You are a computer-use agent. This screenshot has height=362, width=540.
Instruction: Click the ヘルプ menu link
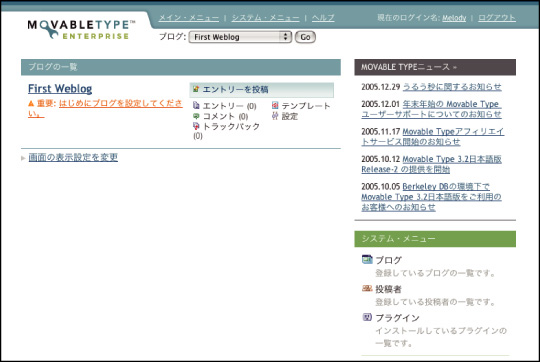click(x=323, y=18)
